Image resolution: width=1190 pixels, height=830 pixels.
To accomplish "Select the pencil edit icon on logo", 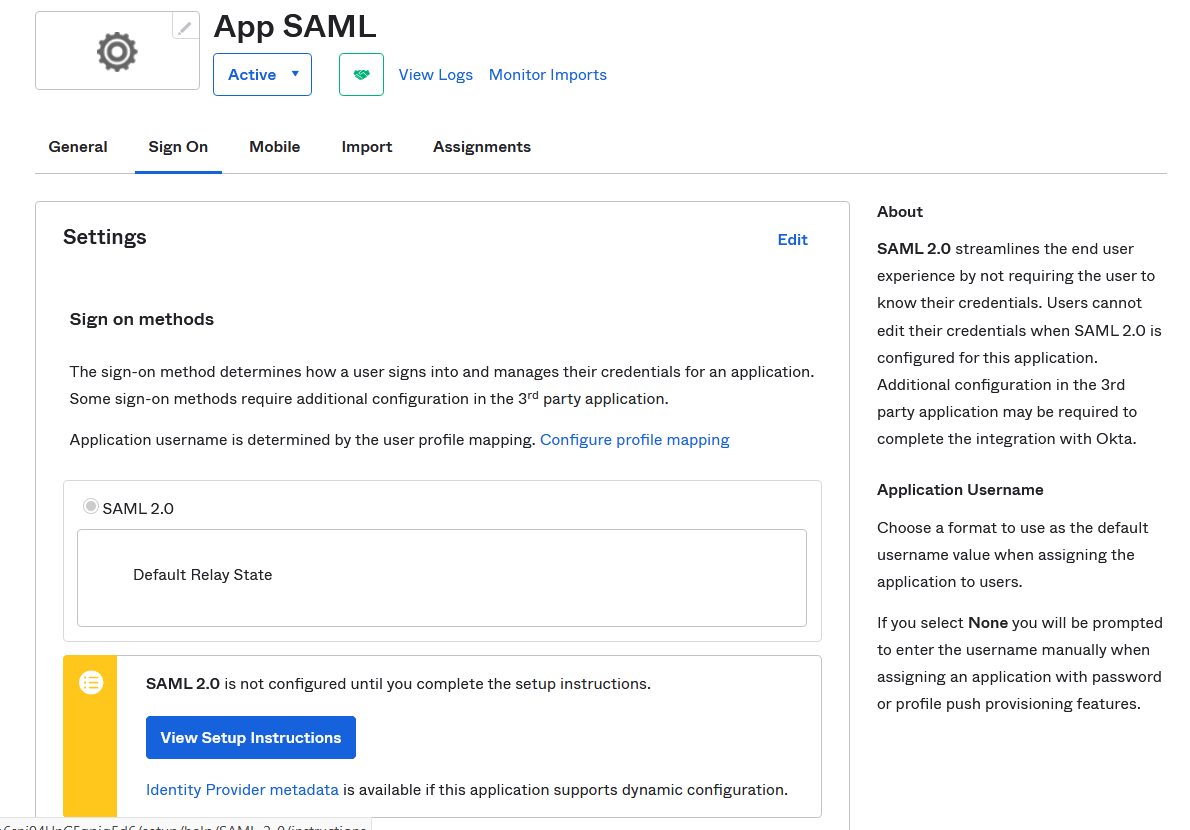I will pyautogui.click(x=185, y=25).
